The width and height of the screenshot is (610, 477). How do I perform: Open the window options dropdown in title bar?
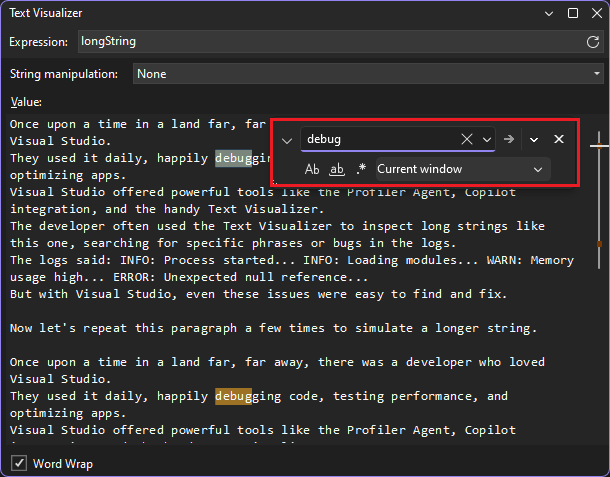549,14
